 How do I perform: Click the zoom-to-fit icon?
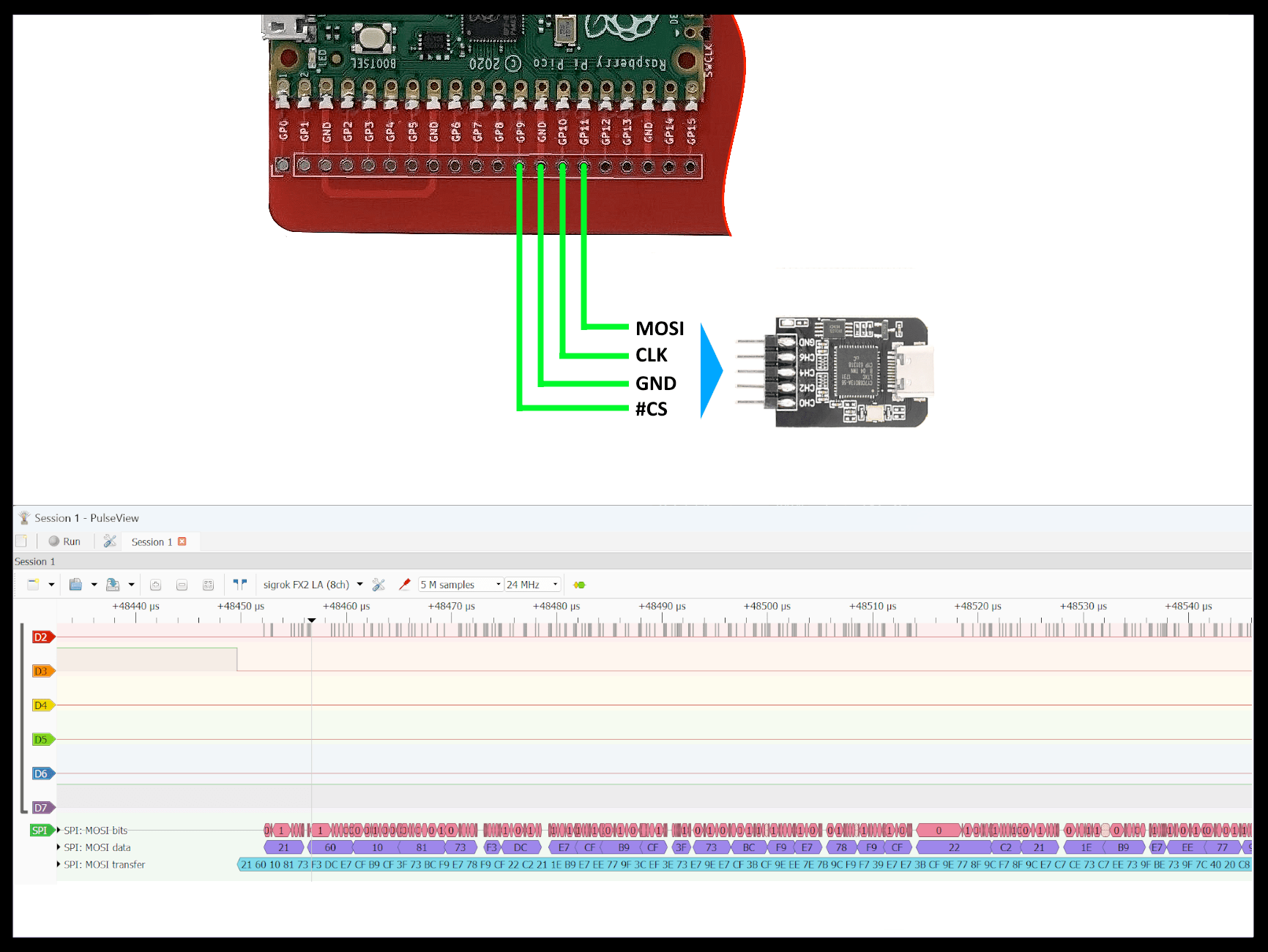click(x=208, y=584)
